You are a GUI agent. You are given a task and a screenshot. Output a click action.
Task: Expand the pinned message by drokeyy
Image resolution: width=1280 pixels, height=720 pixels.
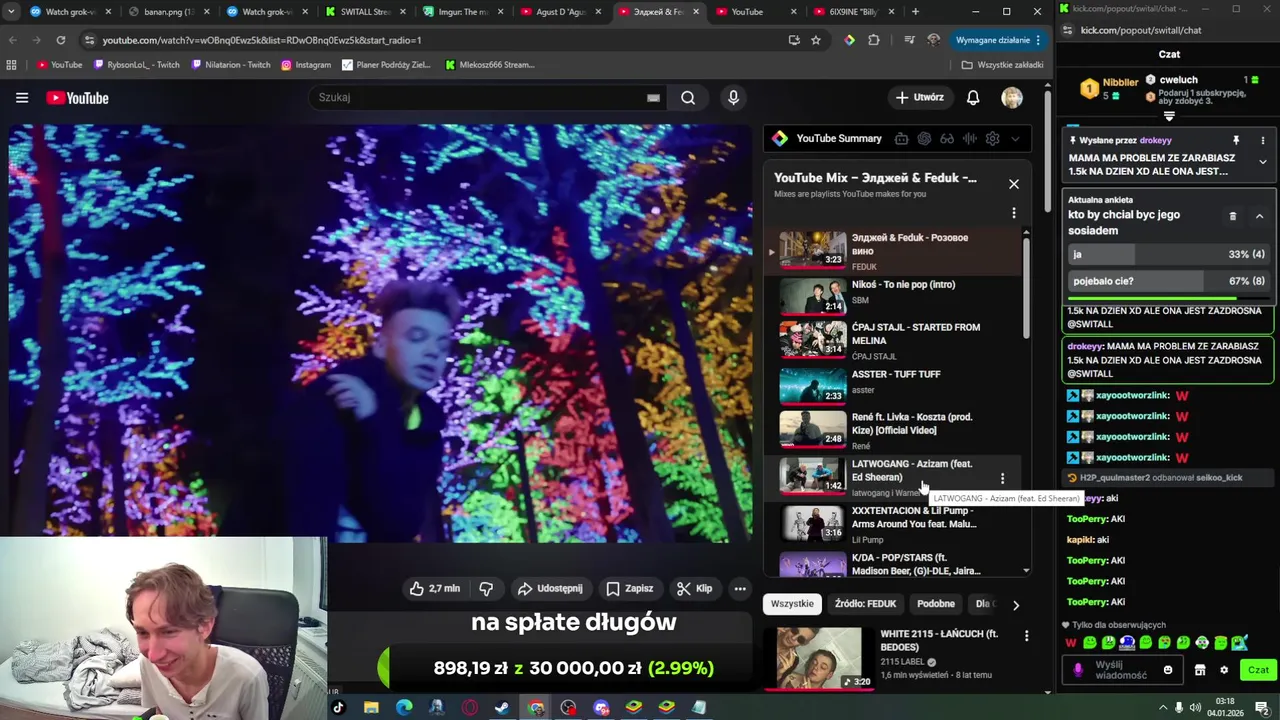pyautogui.click(x=1262, y=162)
